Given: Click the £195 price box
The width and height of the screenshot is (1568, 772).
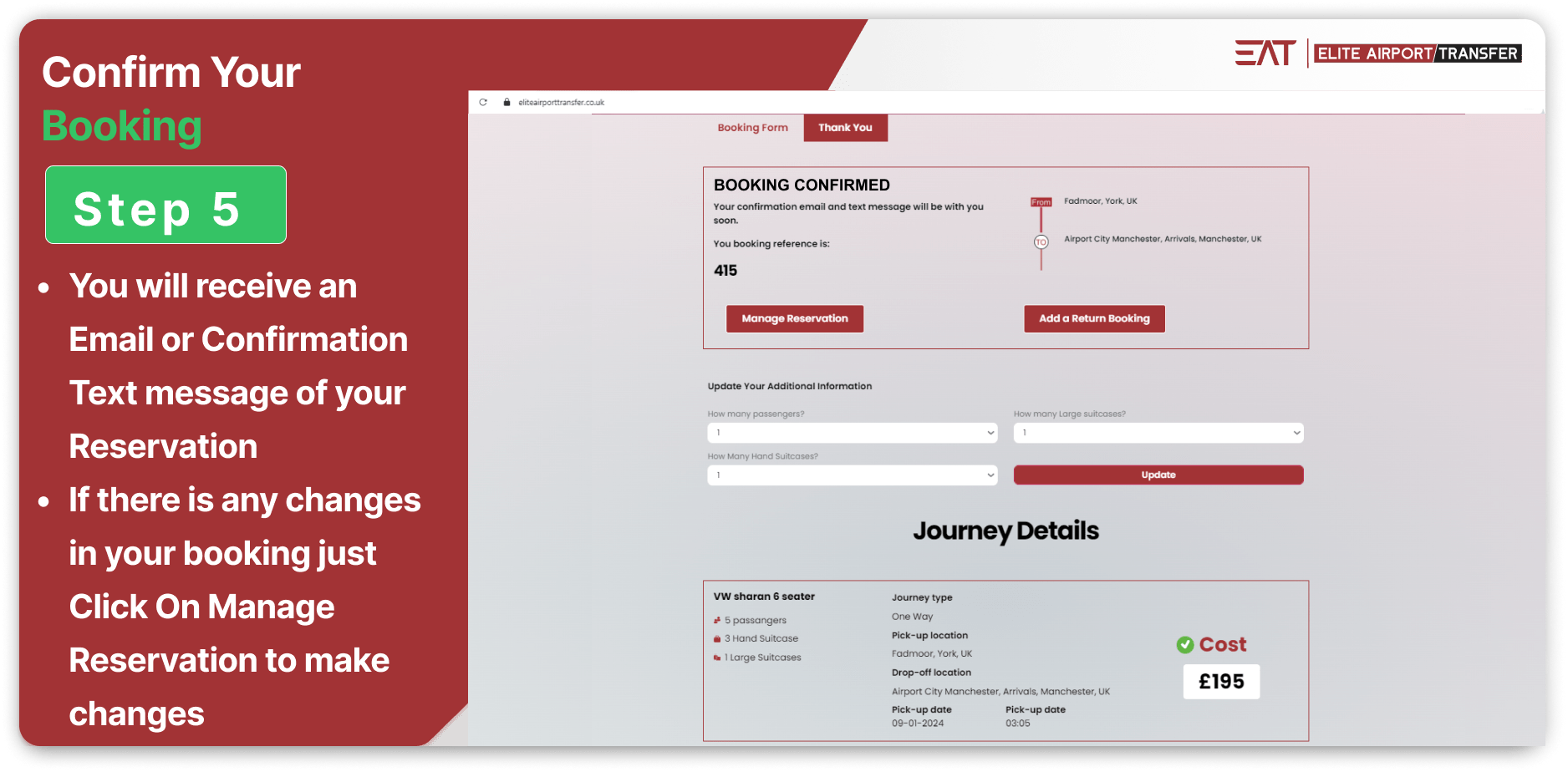Looking at the screenshot, I should tap(1220, 681).
